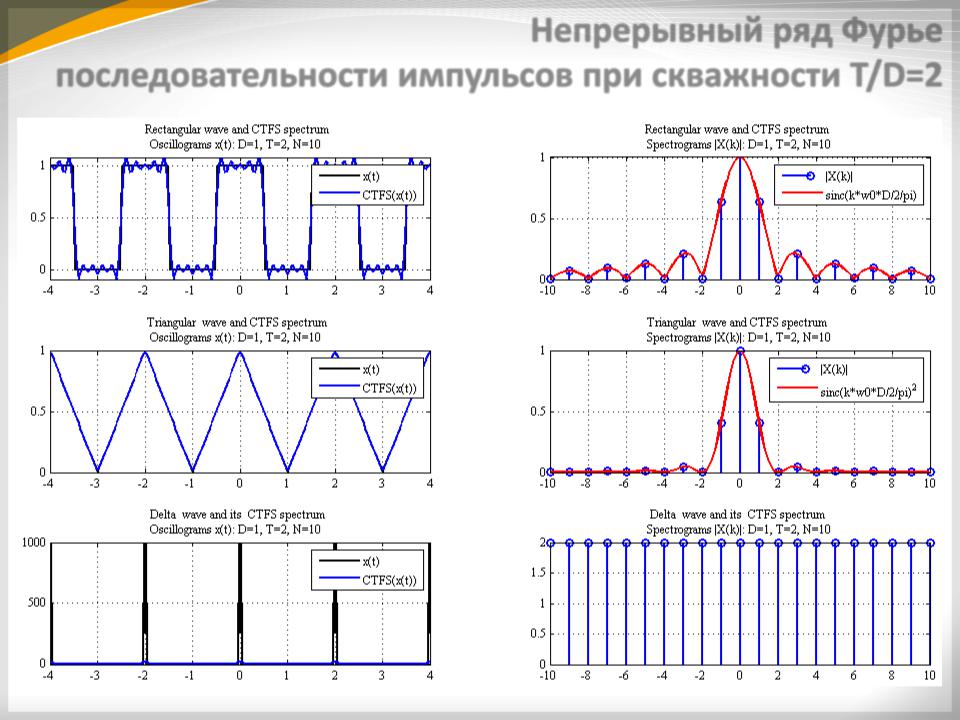Click "|X(k)|" in the rectangular spectrogram legend
This screenshot has width=960, height=720.
[x=839, y=176]
